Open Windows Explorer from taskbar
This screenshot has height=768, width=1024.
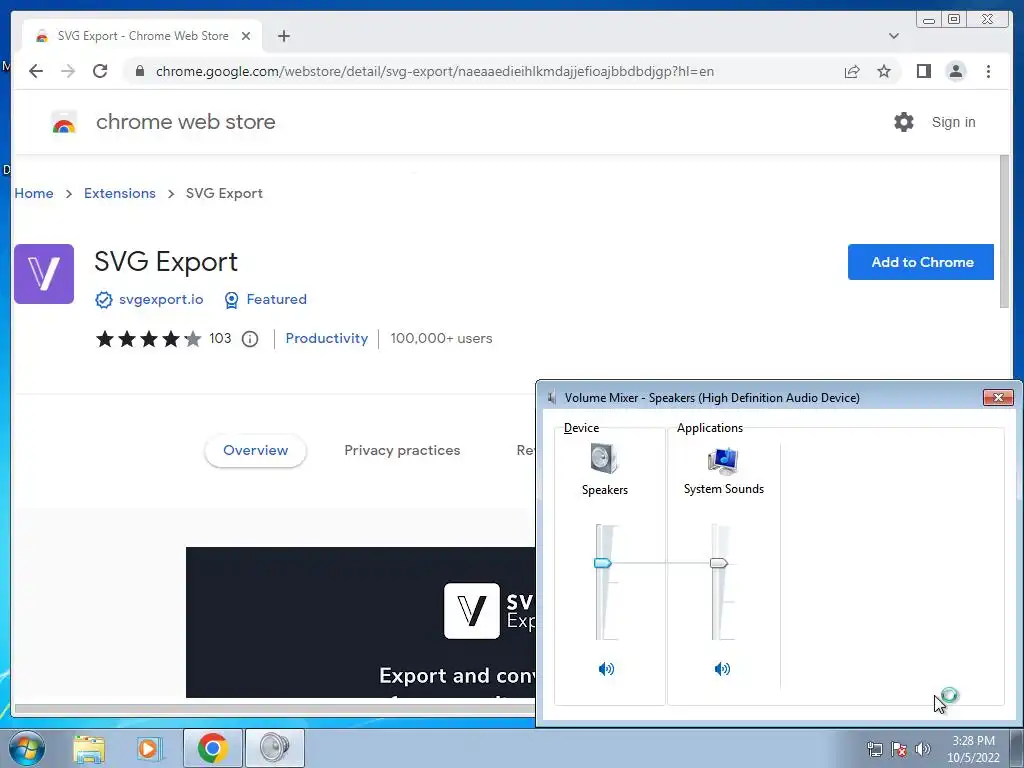coord(89,748)
